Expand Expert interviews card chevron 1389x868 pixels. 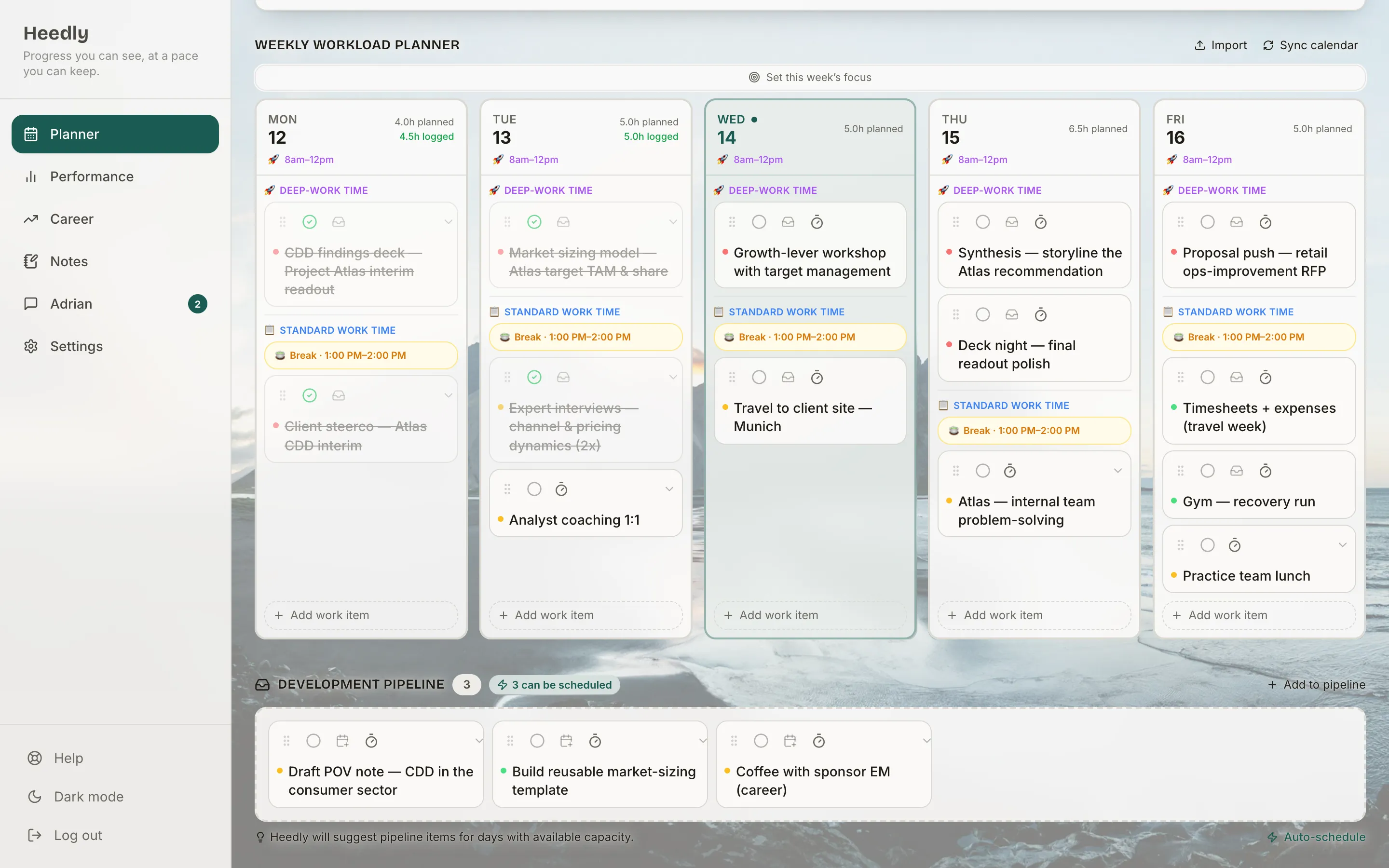(x=673, y=377)
